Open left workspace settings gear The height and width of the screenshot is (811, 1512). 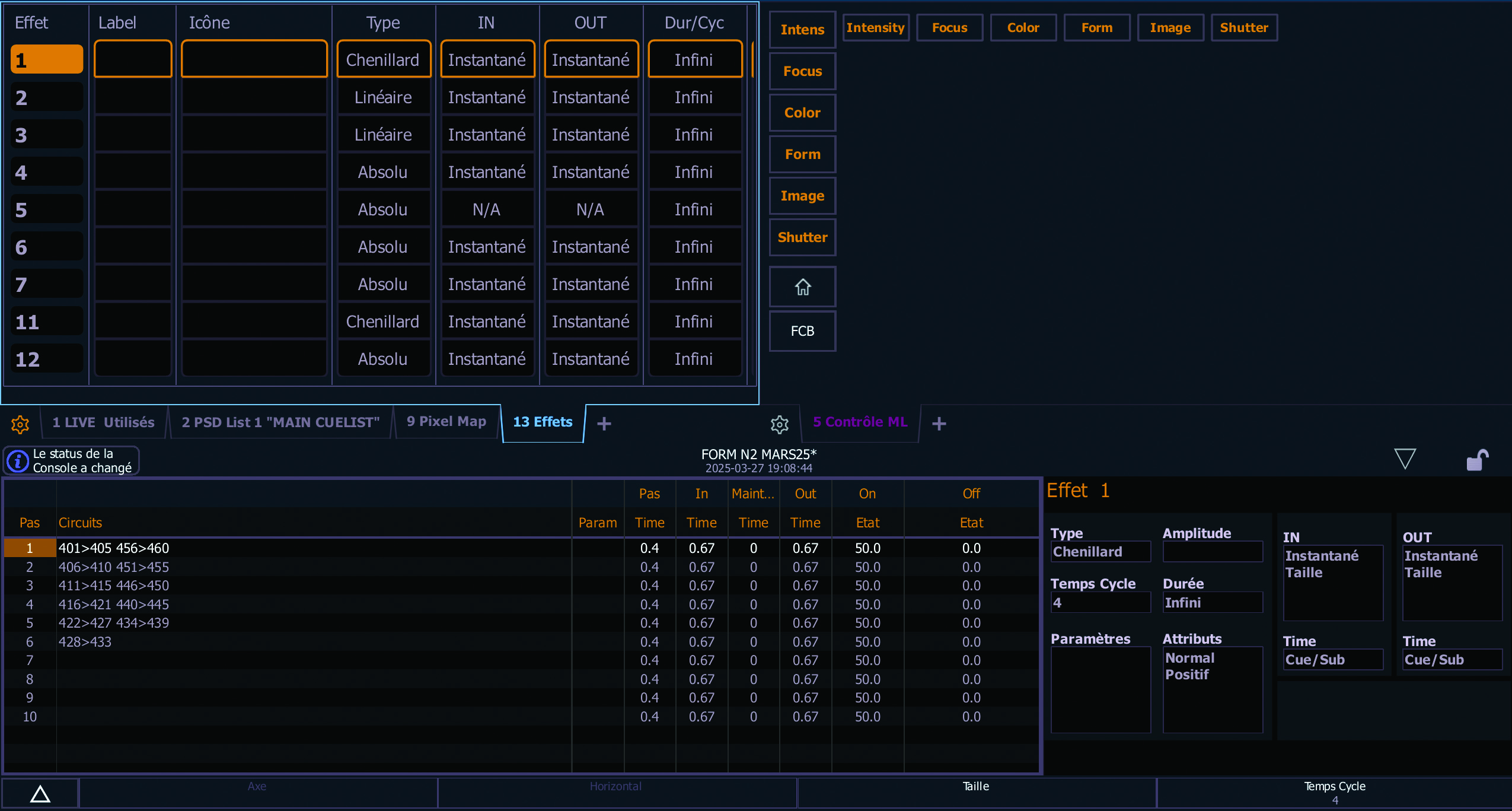click(20, 424)
